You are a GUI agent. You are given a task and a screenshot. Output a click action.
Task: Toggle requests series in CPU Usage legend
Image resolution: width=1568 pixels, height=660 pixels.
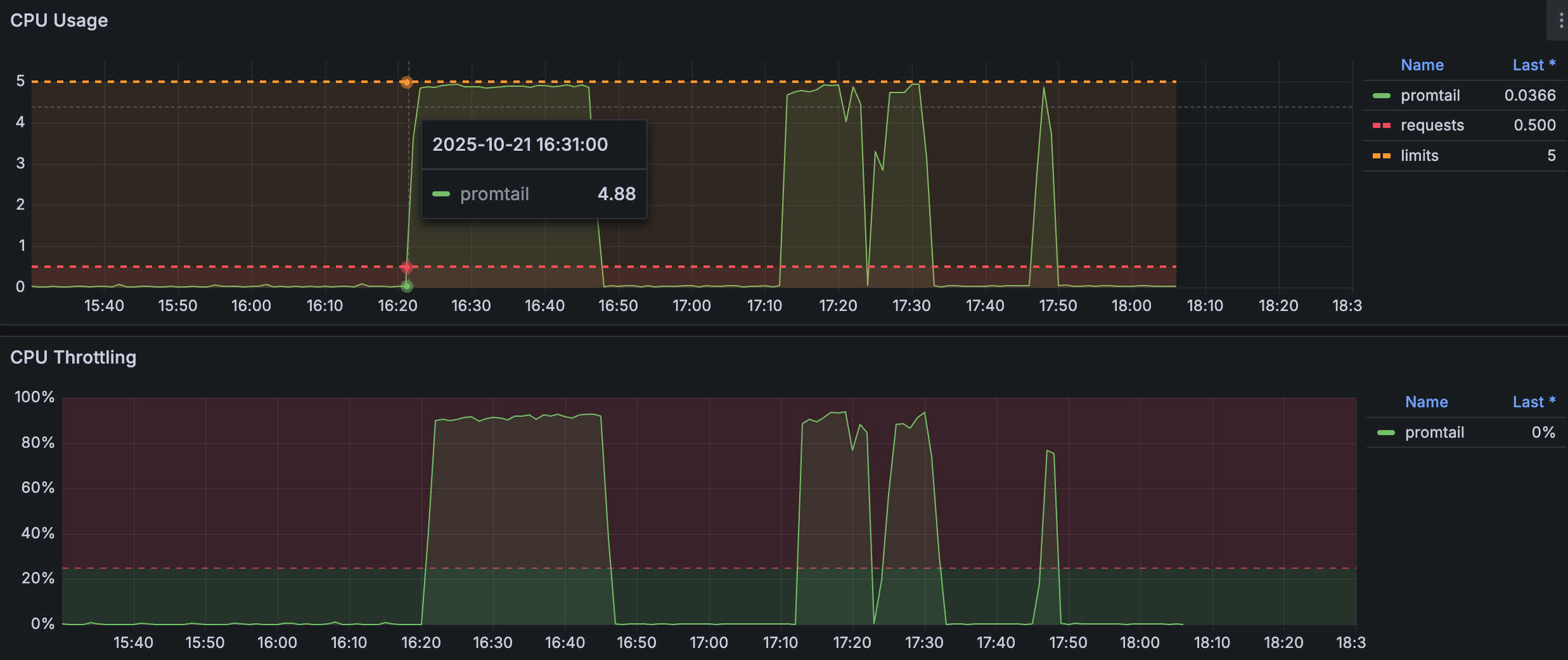pyautogui.click(x=1432, y=125)
